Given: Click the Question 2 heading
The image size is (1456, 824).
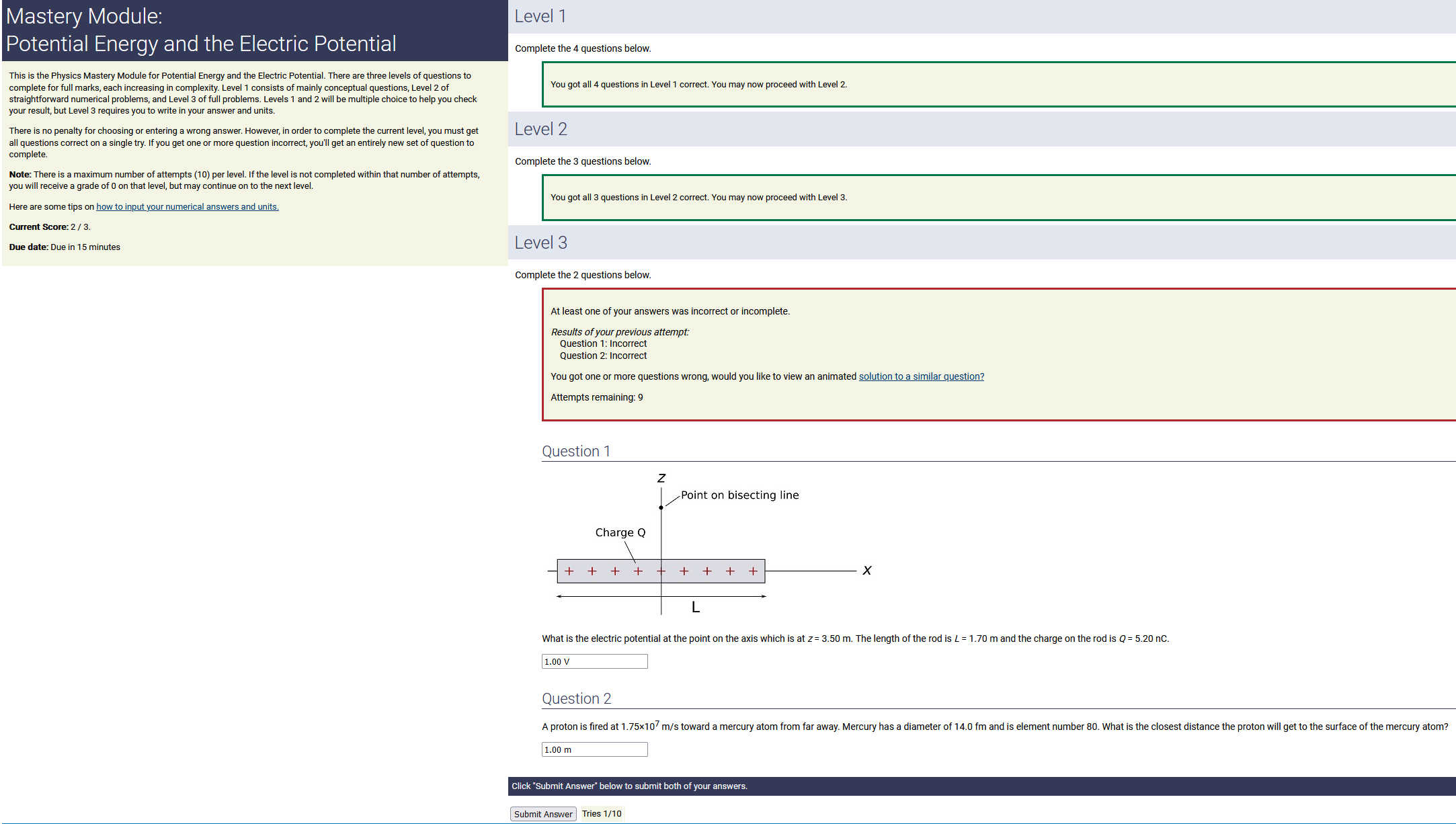Looking at the screenshot, I should click(576, 698).
